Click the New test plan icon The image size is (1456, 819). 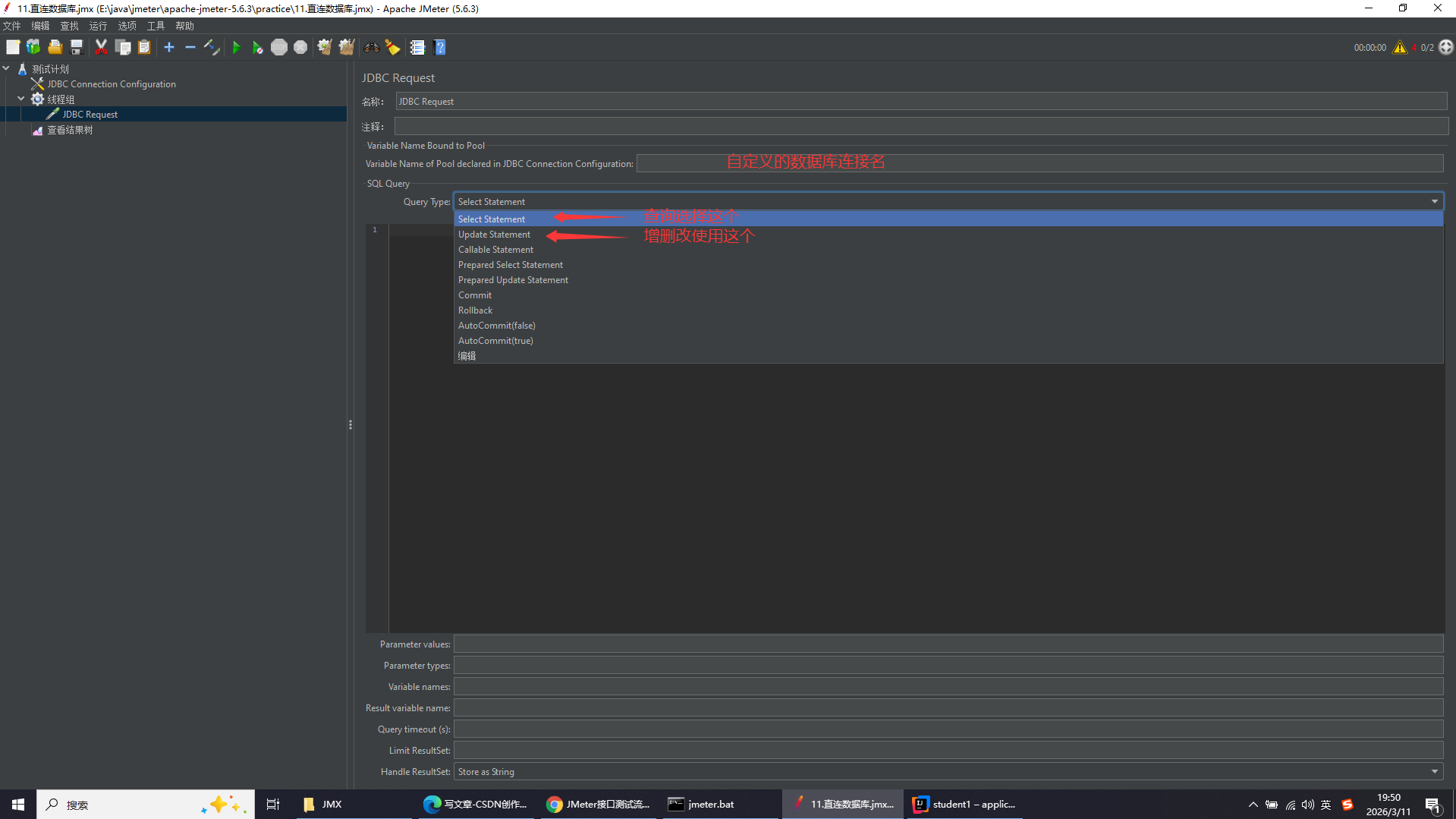pyautogui.click(x=13, y=47)
